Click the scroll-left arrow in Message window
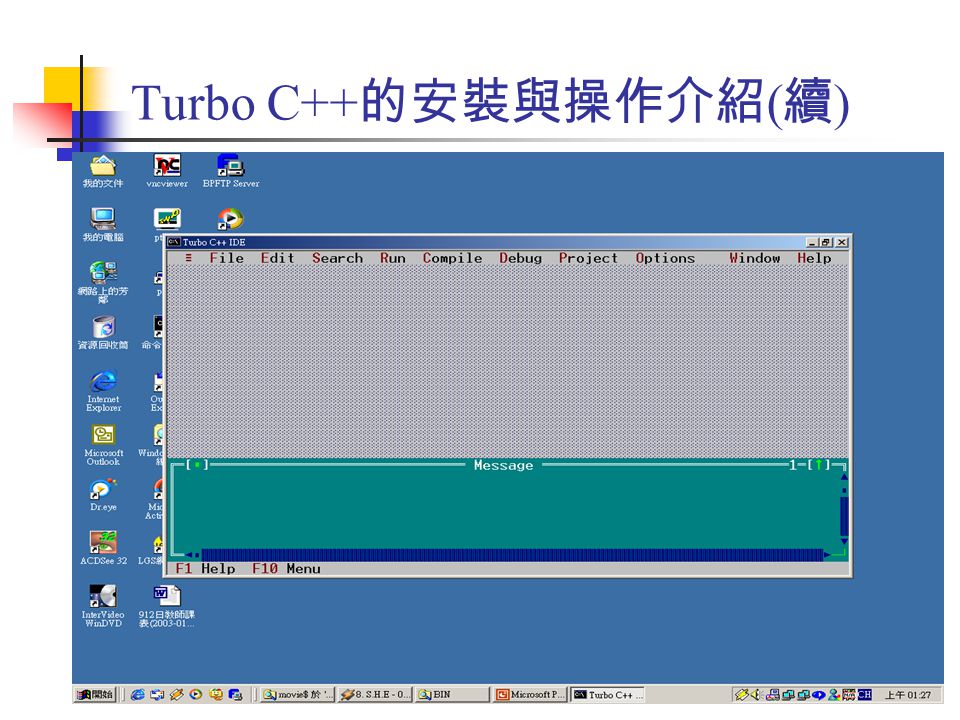Screen dimensions: 960x720 coord(189,555)
